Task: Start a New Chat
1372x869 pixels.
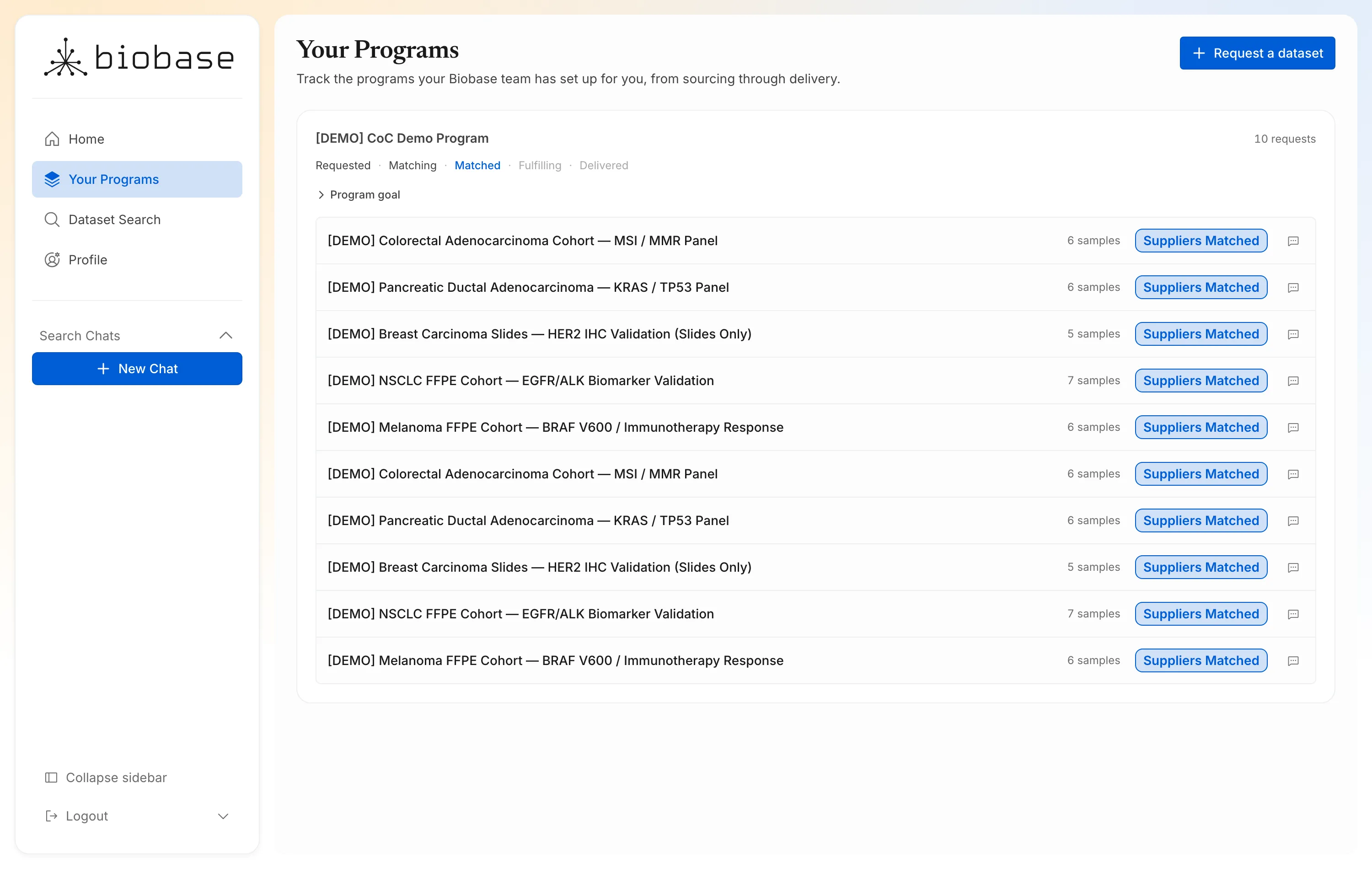Action: (x=137, y=369)
